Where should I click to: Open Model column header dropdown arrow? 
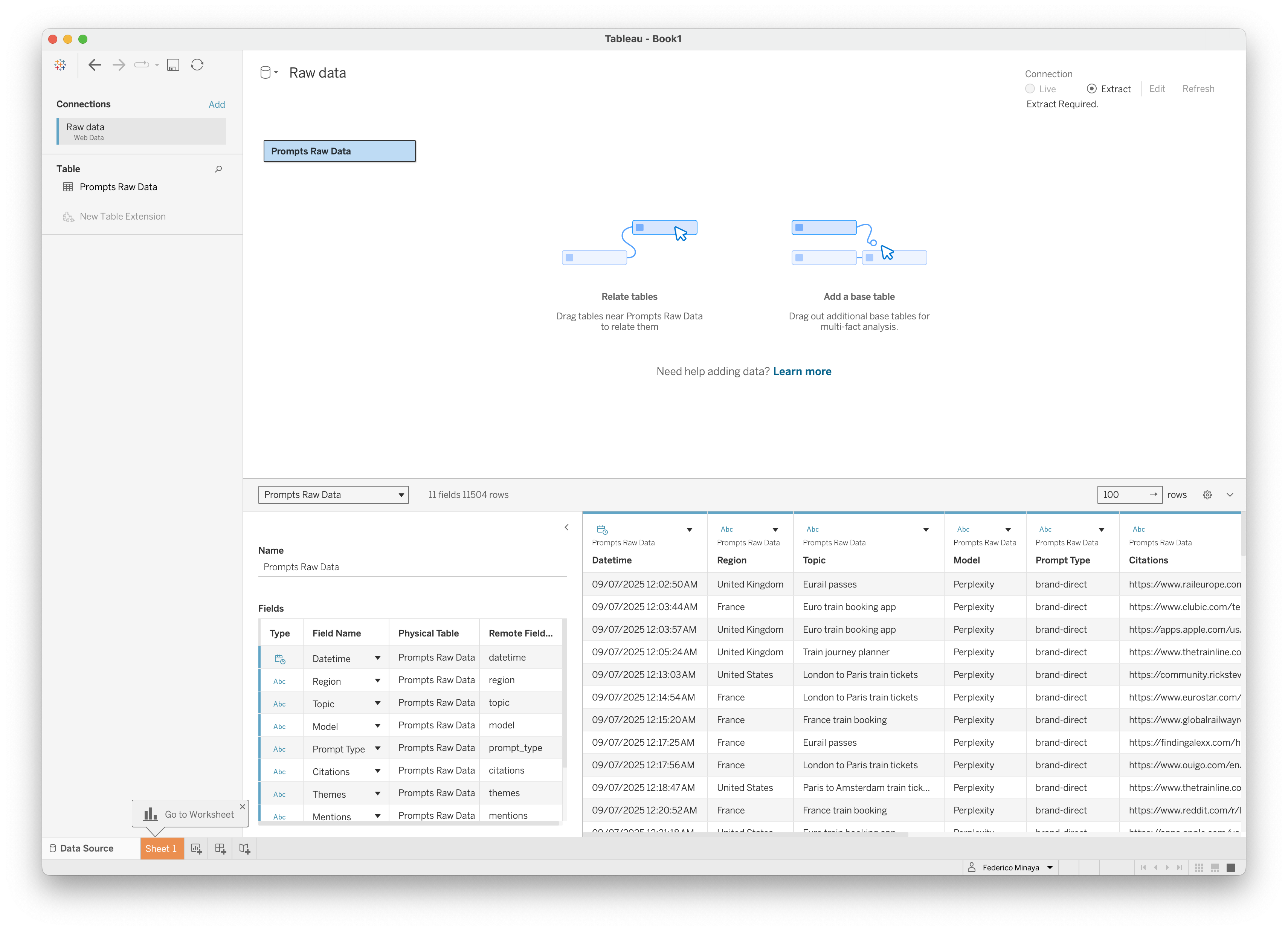pyautogui.click(x=1008, y=530)
